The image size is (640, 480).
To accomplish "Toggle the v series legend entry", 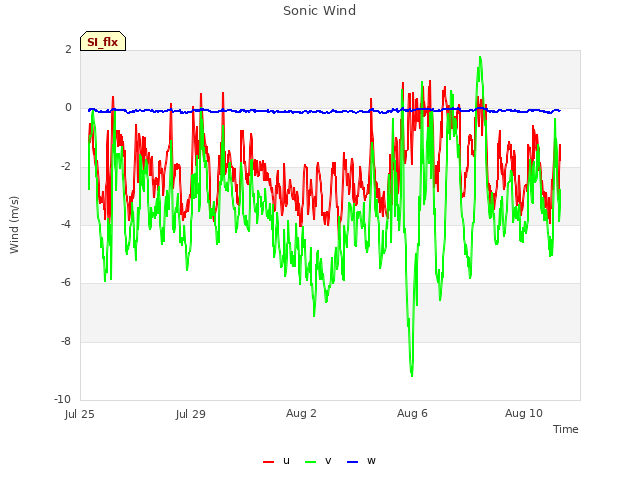I will (x=318, y=461).
